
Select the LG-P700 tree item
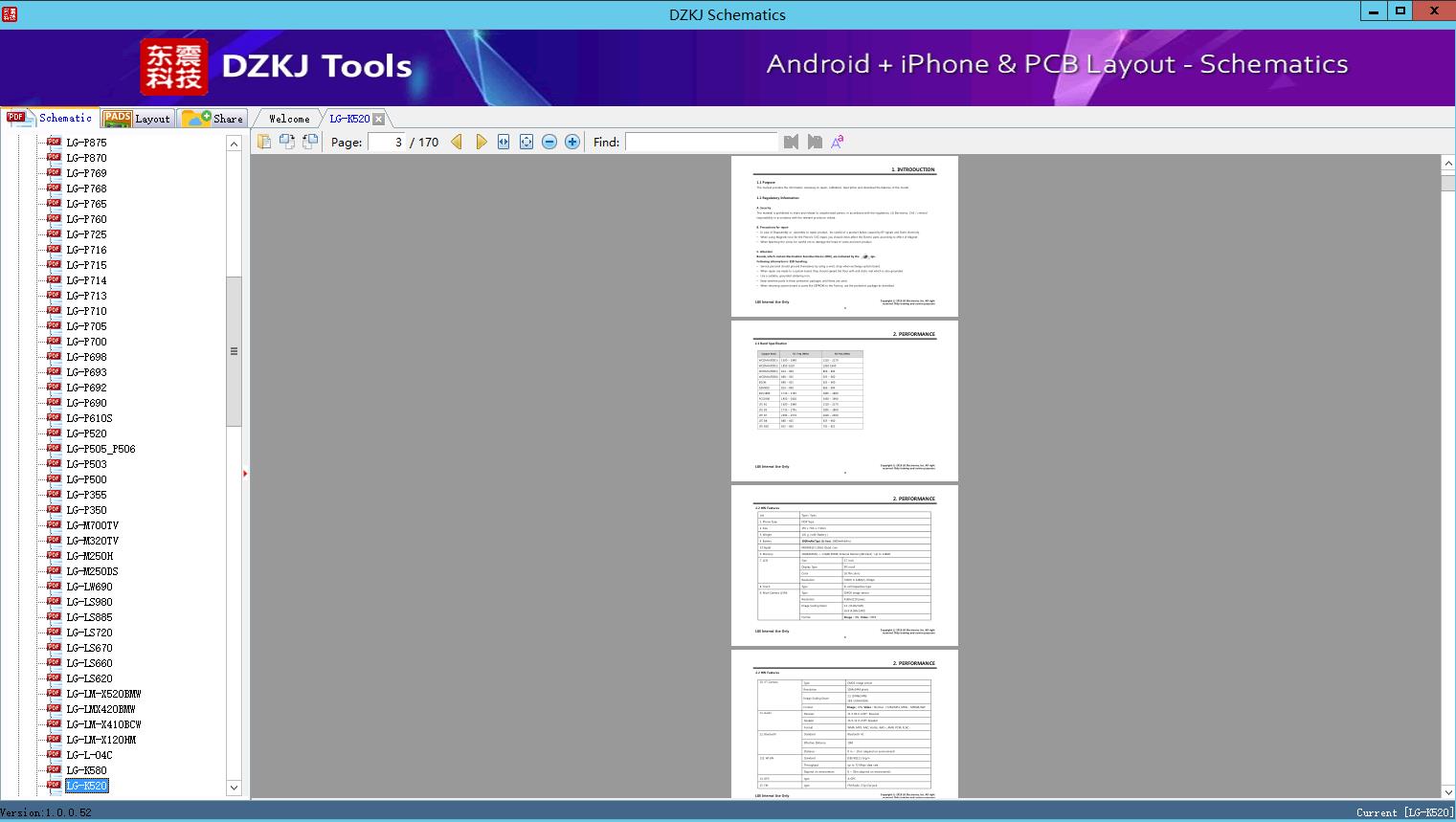point(86,342)
